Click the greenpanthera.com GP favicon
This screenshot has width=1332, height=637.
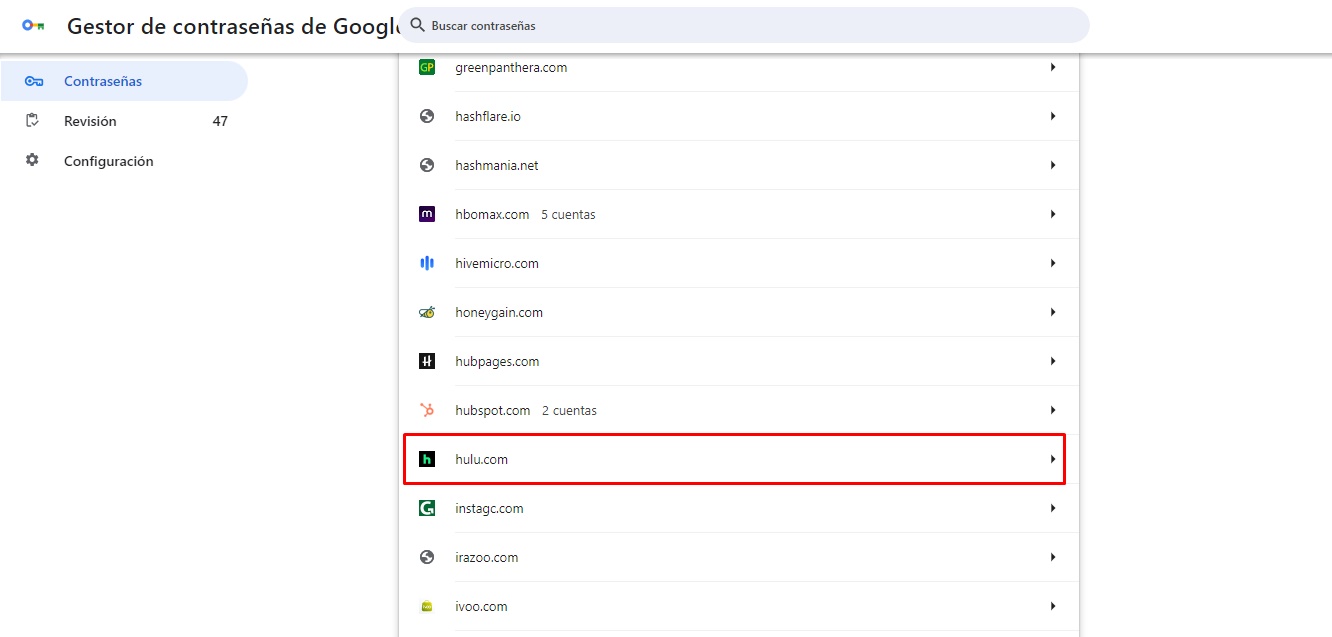427,67
